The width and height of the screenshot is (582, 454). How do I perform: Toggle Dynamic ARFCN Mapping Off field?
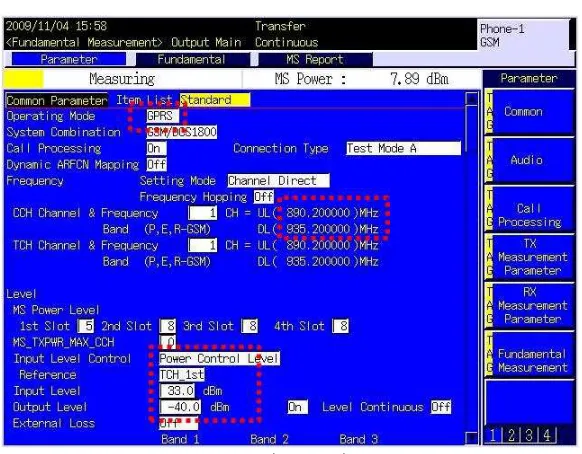click(x=156, y=164)
